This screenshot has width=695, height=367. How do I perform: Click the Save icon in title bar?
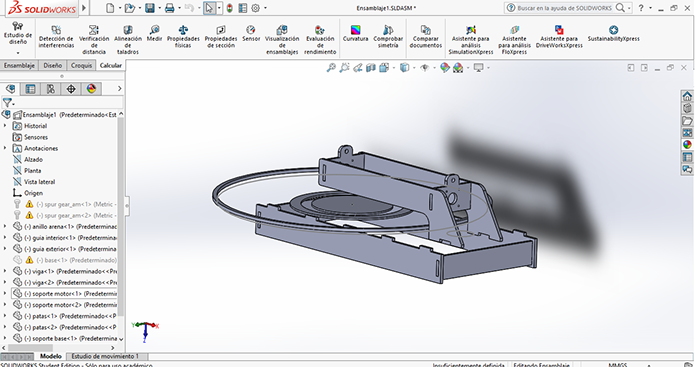pos(150,8)
